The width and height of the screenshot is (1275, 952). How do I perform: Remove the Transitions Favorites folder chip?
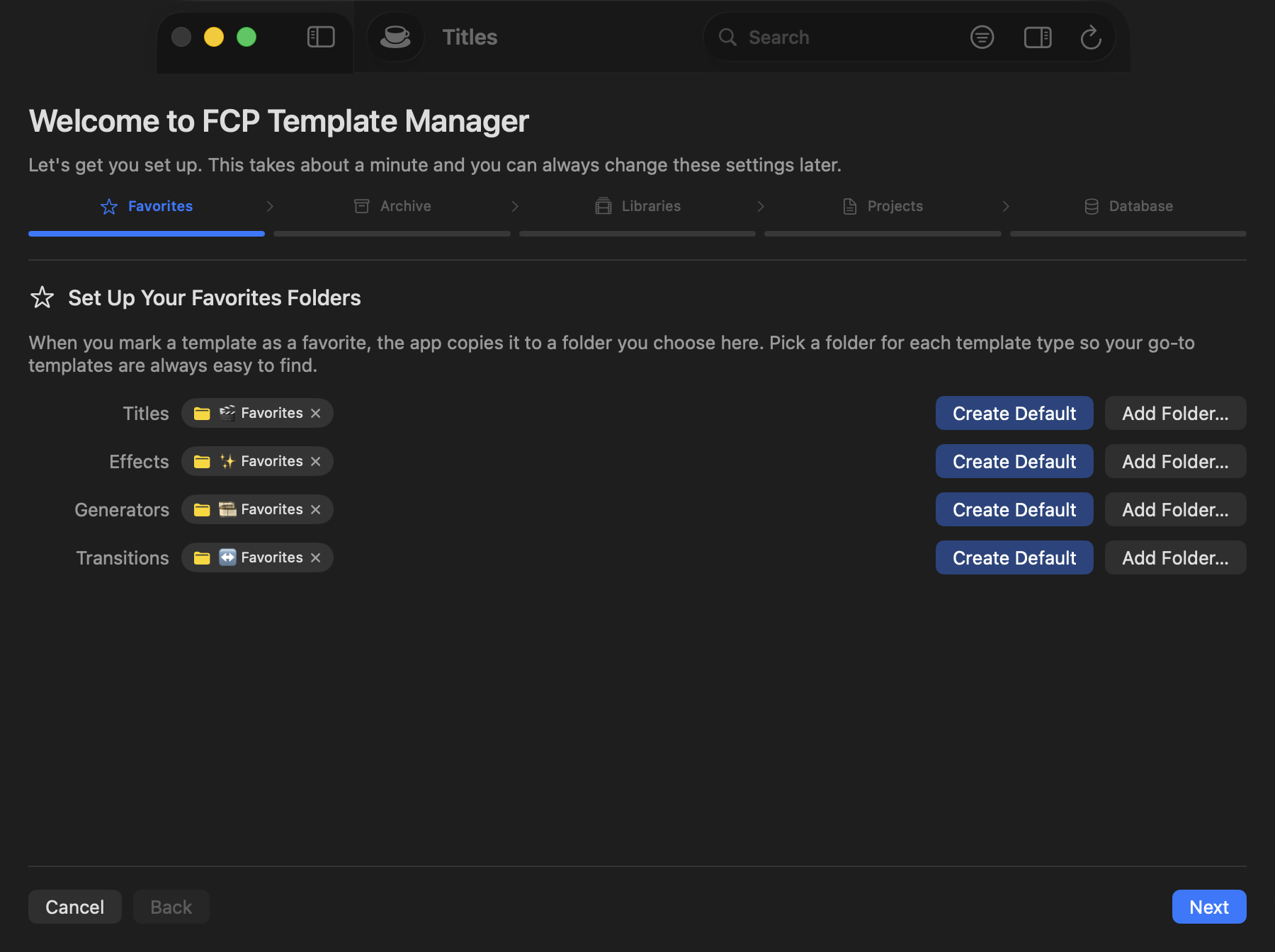point(316,557)
